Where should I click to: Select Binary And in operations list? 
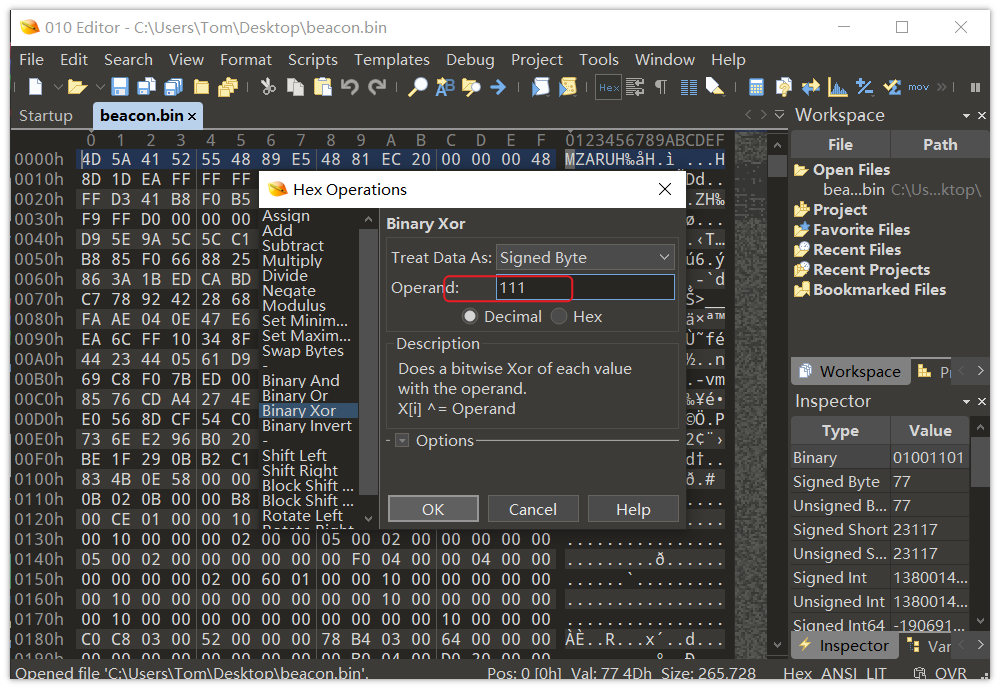300,380
